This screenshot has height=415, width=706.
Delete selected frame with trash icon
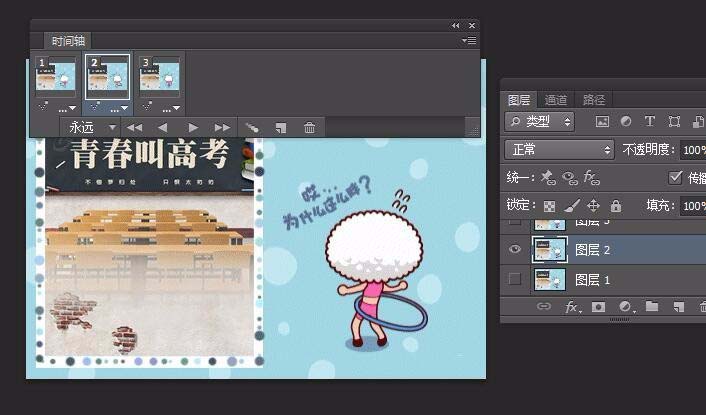click(x=309, y=128)
